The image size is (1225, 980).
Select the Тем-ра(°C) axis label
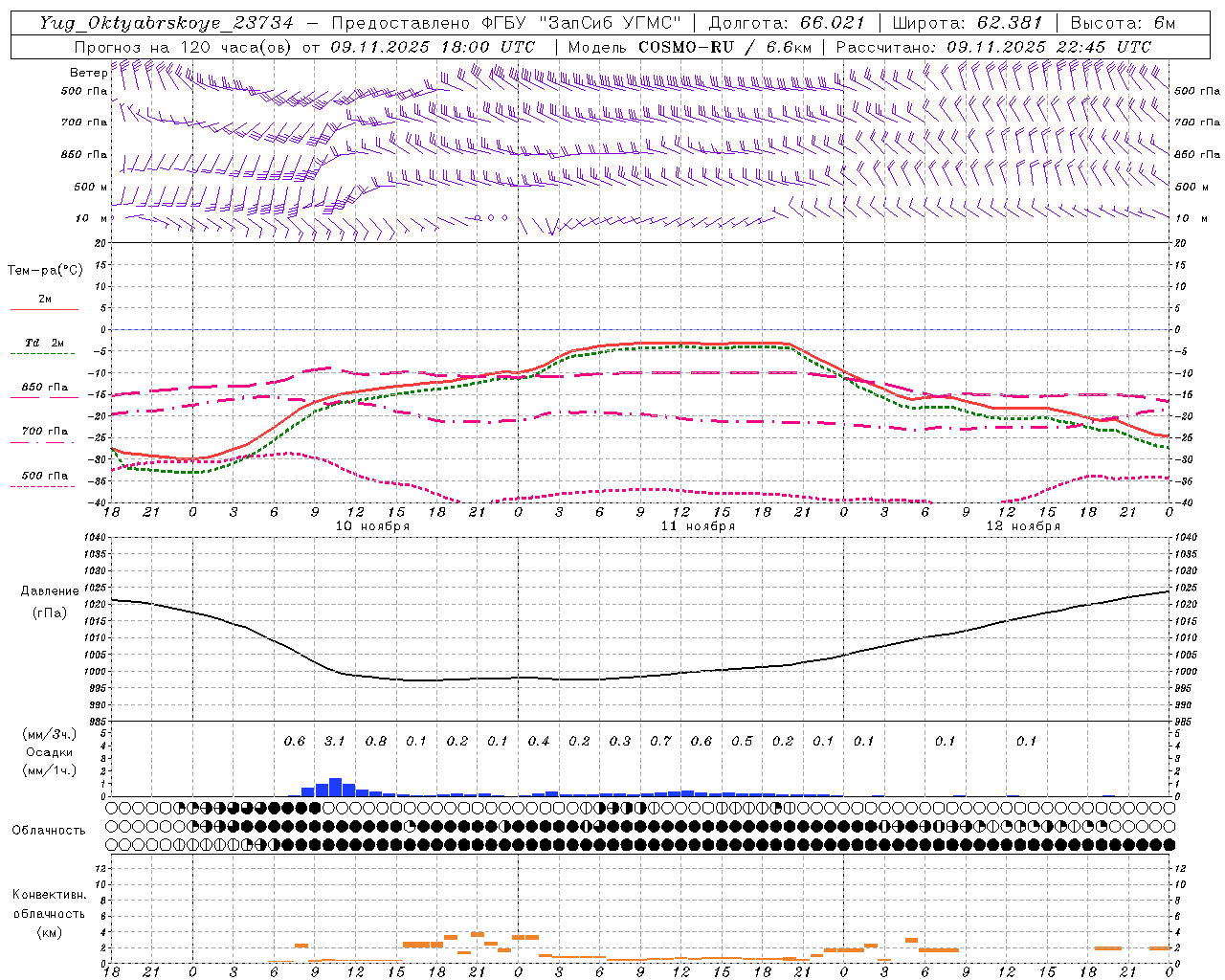pyautogui.click(x=45, y=271)
